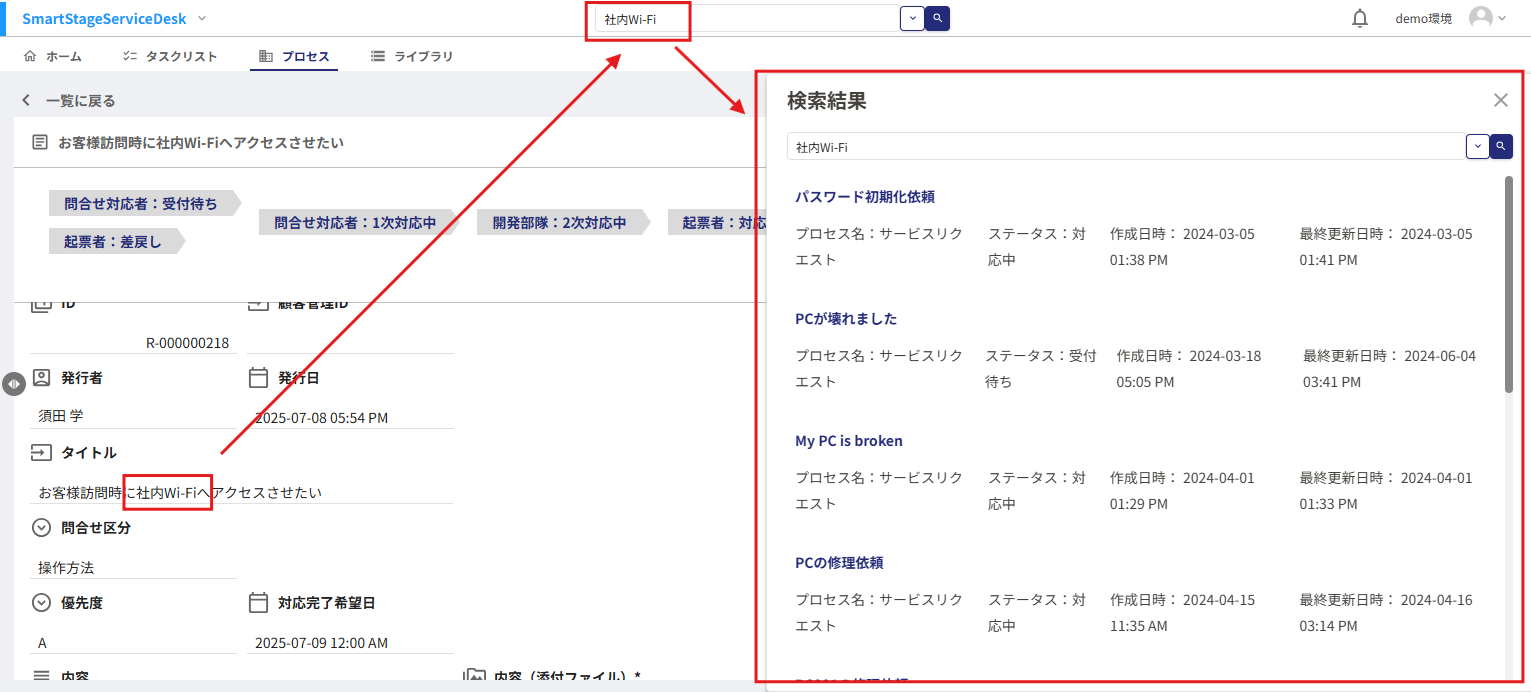This screenshot has width=1531, height=692.
Task: Expand the 問合せ区分 dropdown
Action: pyautogui.click(x=41, y=528)
